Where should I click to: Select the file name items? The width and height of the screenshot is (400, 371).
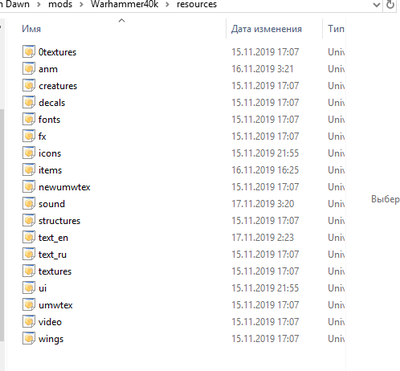pyautogui.click(x=50, y=170)
